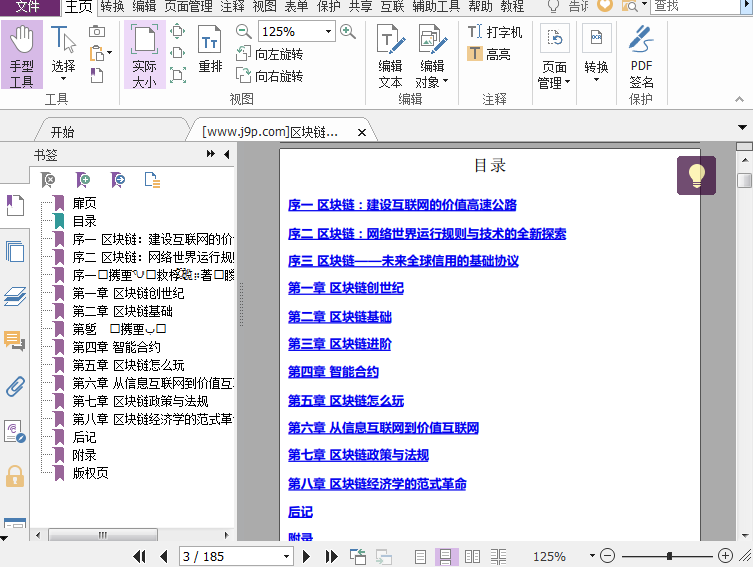
Task: Open the Page Management menu
Action: (x=554, y=57)
